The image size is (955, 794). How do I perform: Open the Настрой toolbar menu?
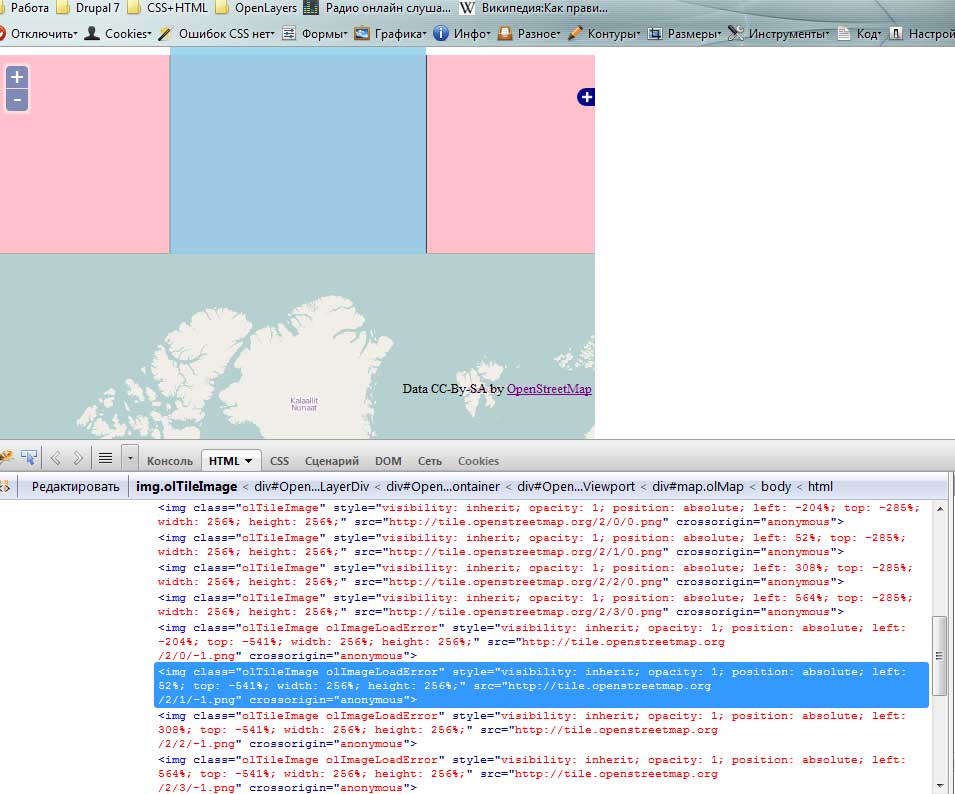[x=922, y=33]
